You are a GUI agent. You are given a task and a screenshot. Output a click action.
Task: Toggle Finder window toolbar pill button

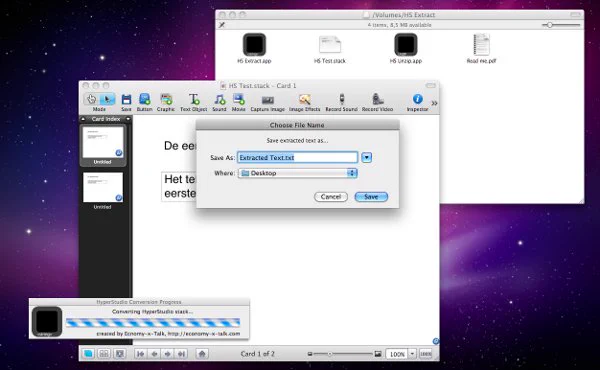(576, 15)
